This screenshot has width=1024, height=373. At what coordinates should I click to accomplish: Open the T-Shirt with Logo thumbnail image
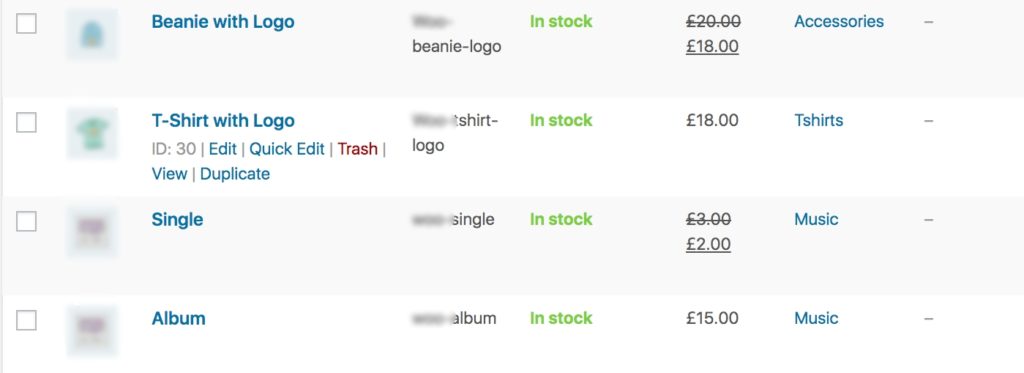coord(92,133)
